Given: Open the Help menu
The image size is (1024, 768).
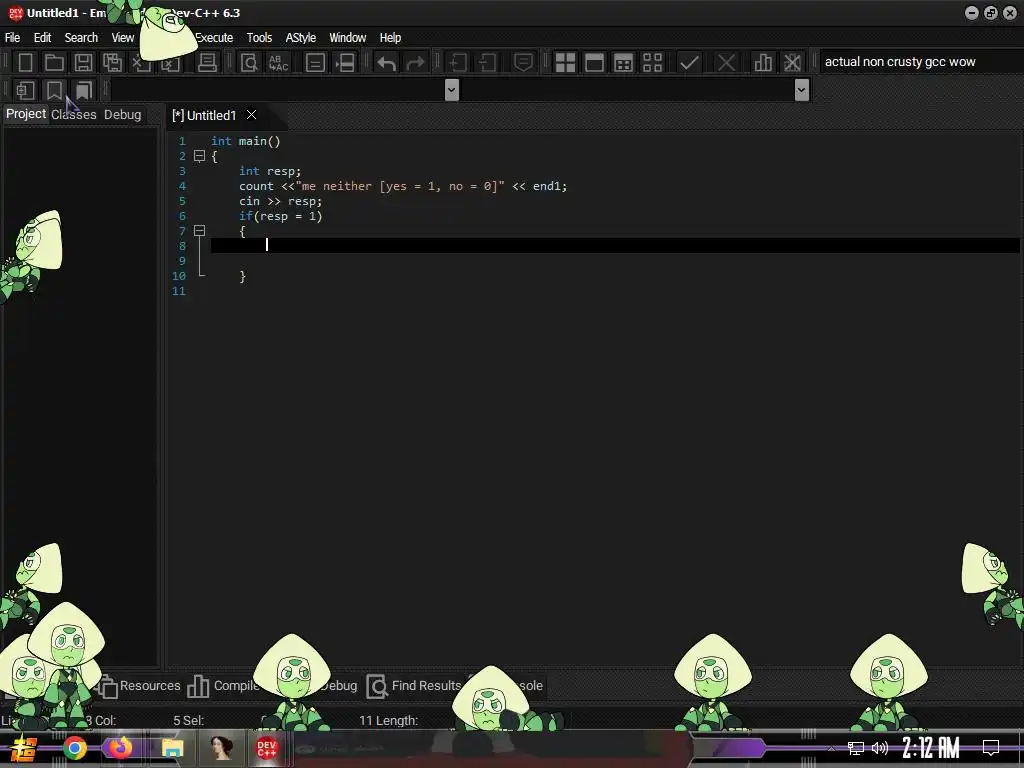Looking at the screenshot, I should tap(390, 38).
